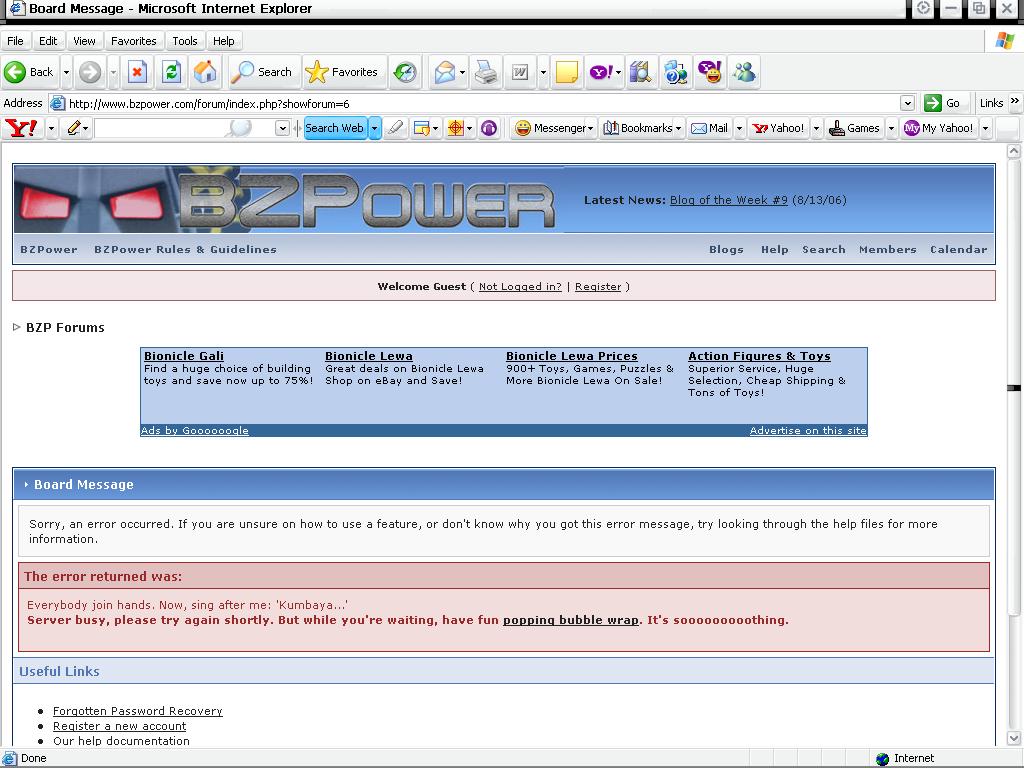Click the Yahoo Messenger smiley icon in toolbar

click(x=710, y=72)
